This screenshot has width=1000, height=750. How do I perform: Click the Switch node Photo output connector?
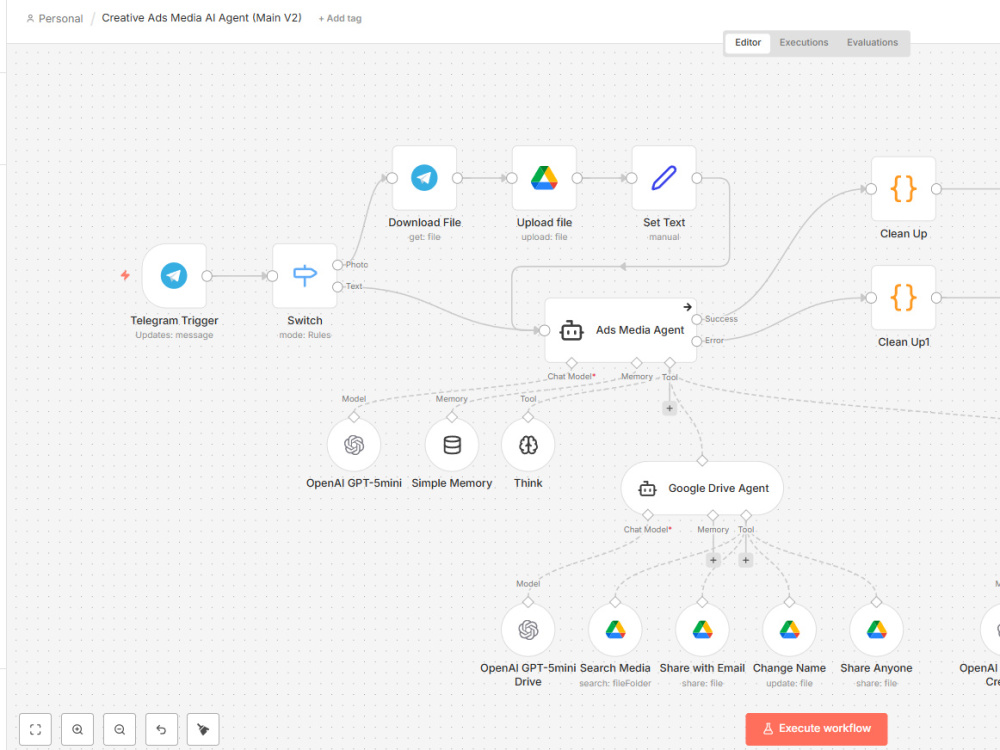[x=337, y=265]
